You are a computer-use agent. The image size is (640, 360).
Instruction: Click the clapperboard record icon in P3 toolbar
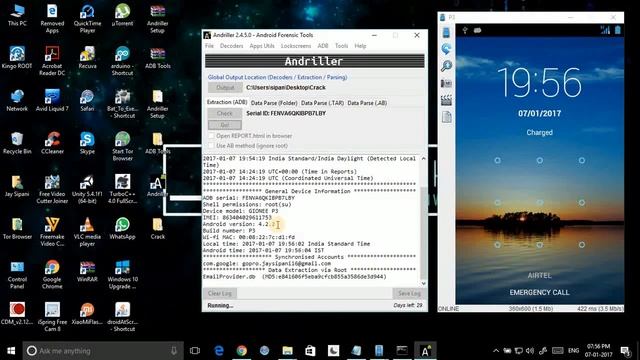coord(446,100)
